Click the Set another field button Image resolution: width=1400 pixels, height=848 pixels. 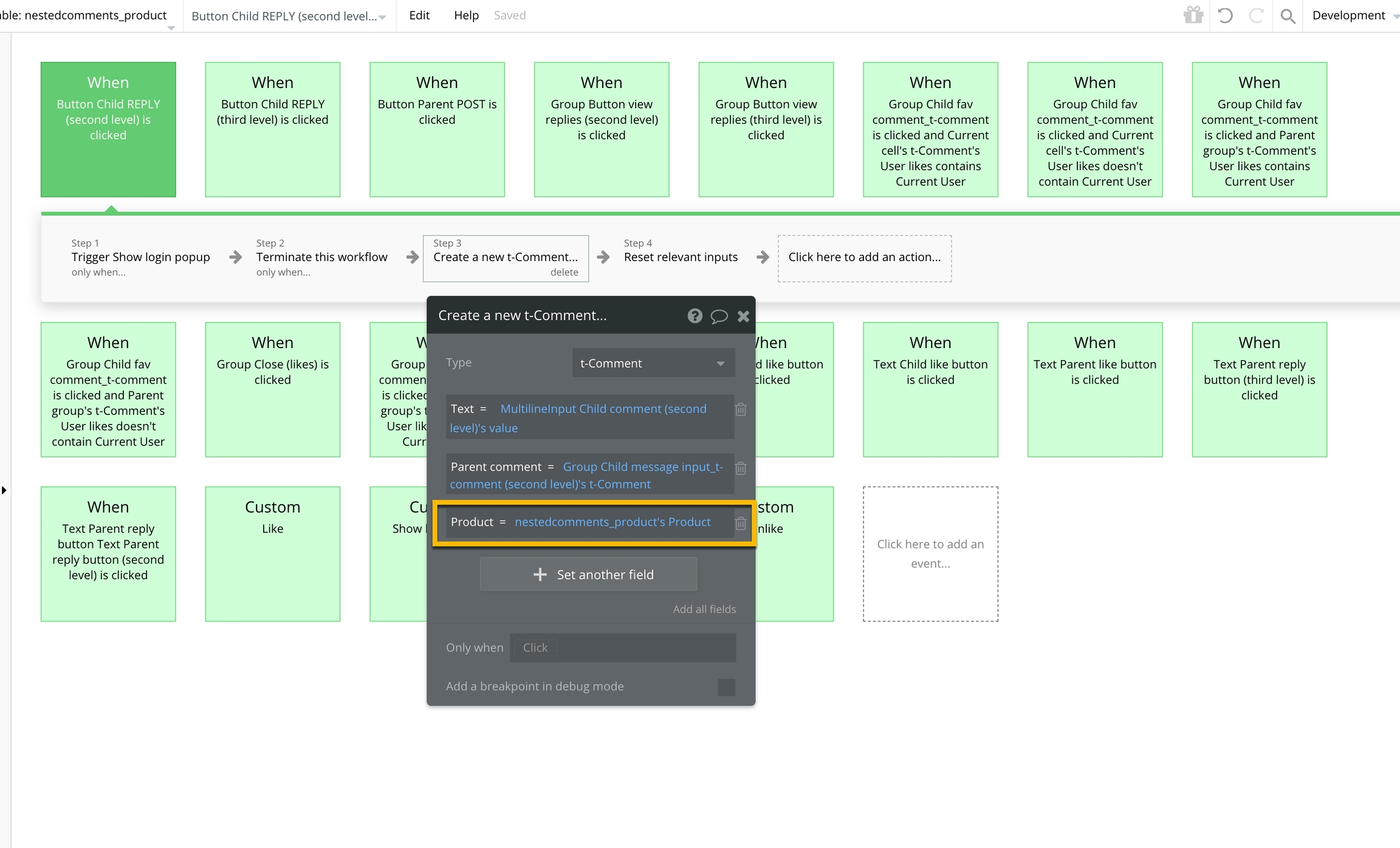click(588, 575)
